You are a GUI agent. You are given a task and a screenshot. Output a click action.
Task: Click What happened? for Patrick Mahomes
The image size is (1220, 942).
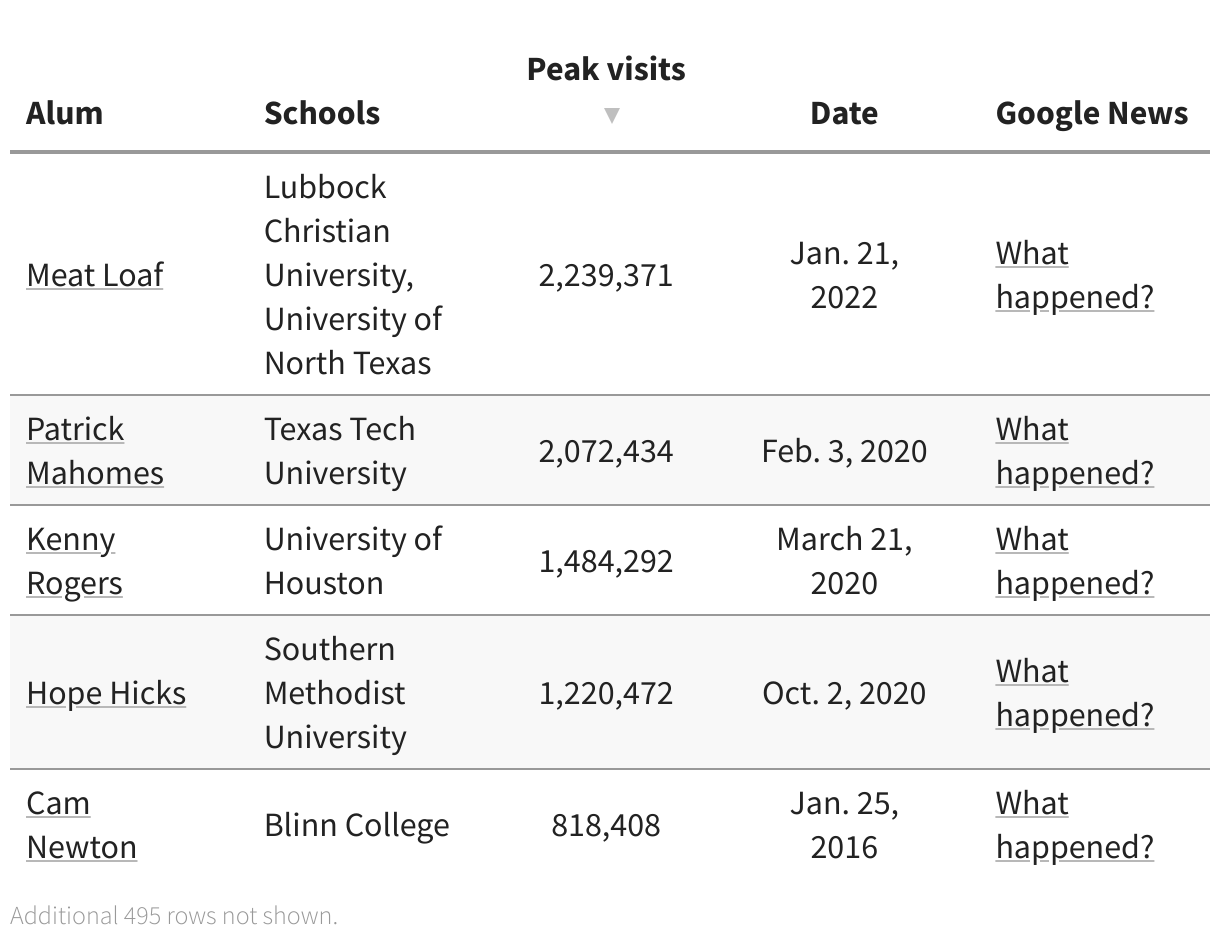click(1074, 451)
